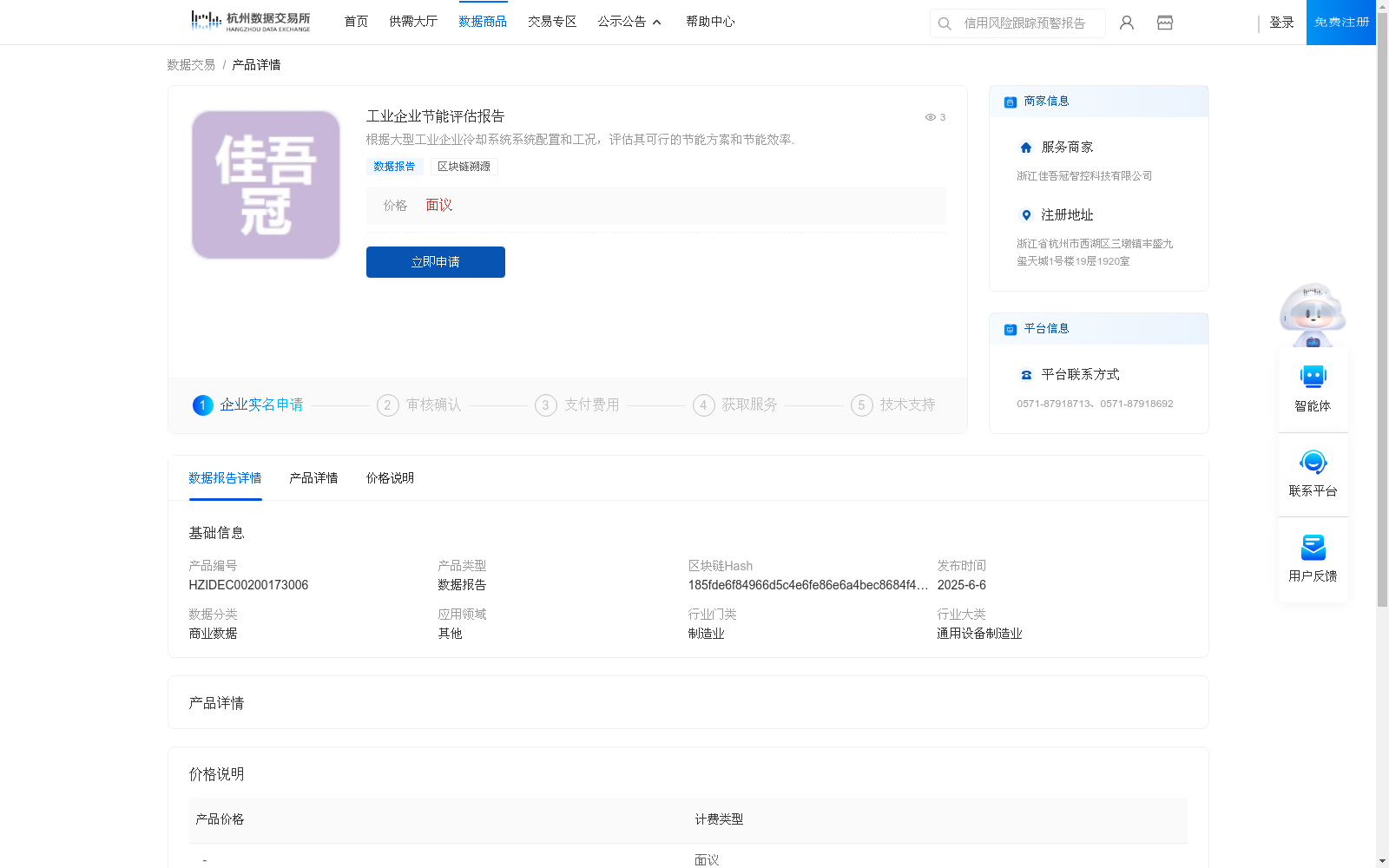Switch to 产品详情 tab
This screenshot has height=868, width=1389.
(x=313, y=478)
